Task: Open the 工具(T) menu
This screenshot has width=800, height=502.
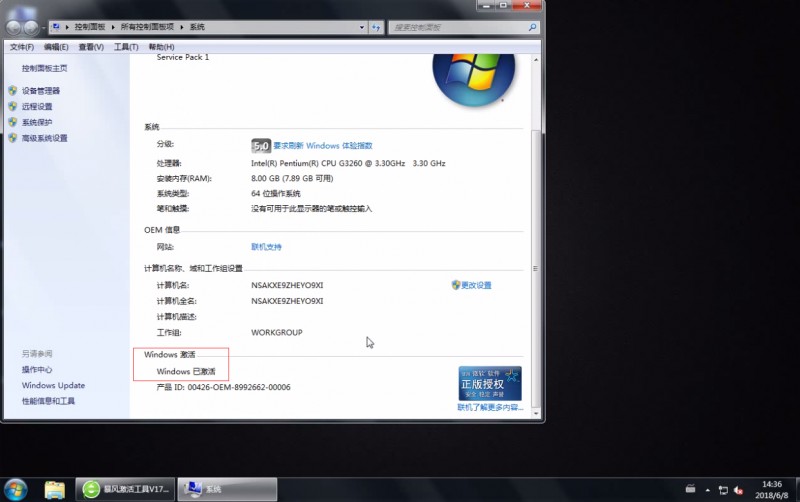Action: point(126,47)
